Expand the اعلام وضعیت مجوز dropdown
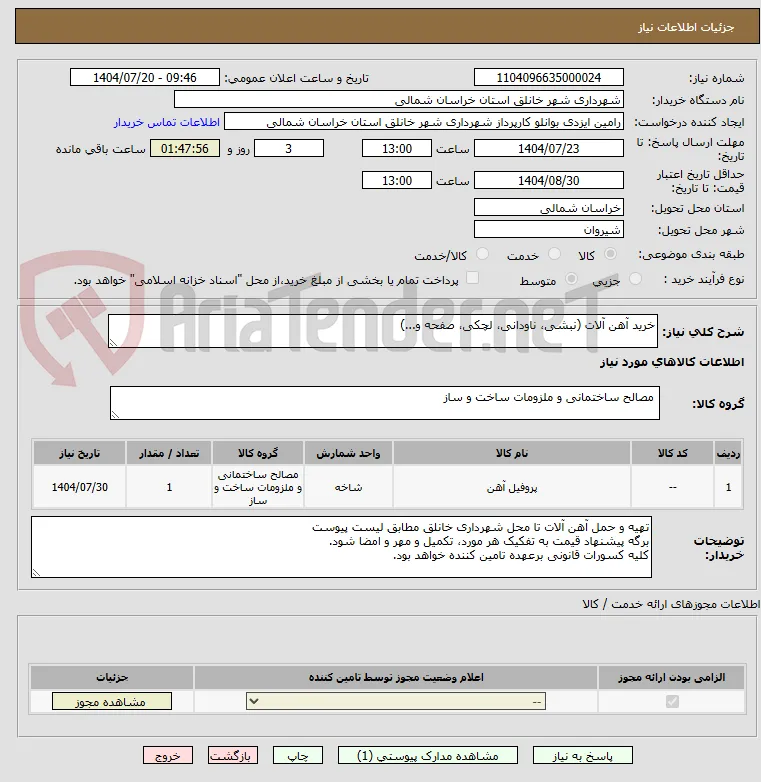The image size is (761, 782). tap(396, 701)
